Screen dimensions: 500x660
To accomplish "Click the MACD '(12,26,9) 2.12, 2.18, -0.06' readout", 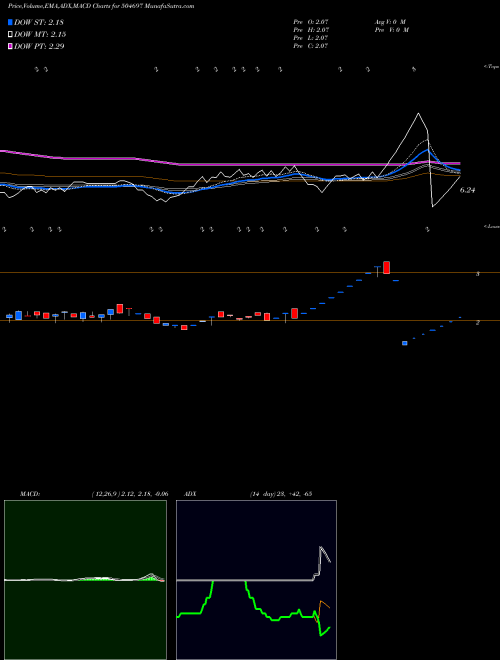I will [130, 494].
